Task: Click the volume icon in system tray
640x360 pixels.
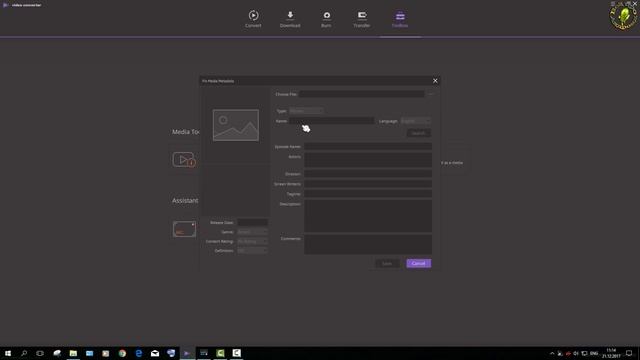Action: click(576, 353)
